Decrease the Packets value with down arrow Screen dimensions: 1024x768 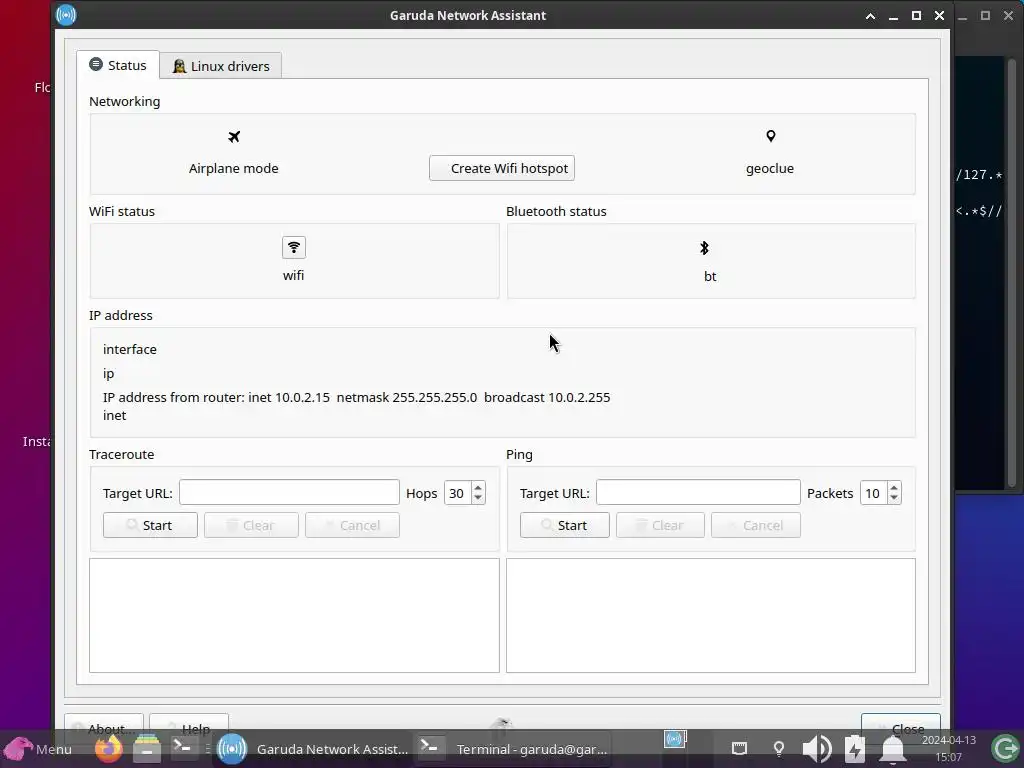point(894,498)
